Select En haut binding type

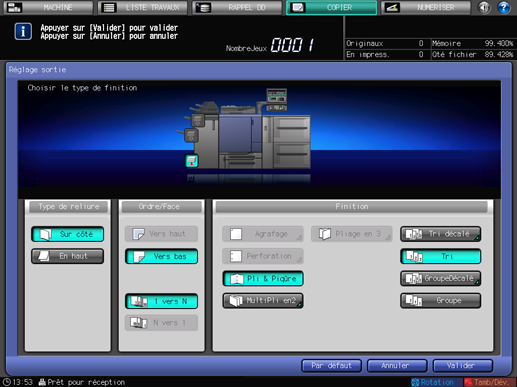[68, 256]
